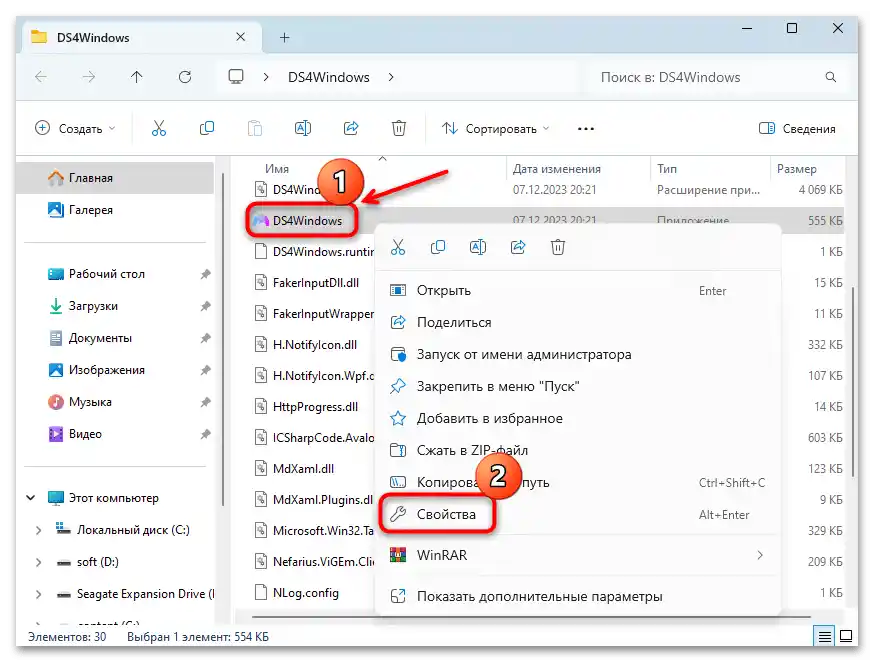Select Сжать в ZIP-файл

(x=578, y=450)
